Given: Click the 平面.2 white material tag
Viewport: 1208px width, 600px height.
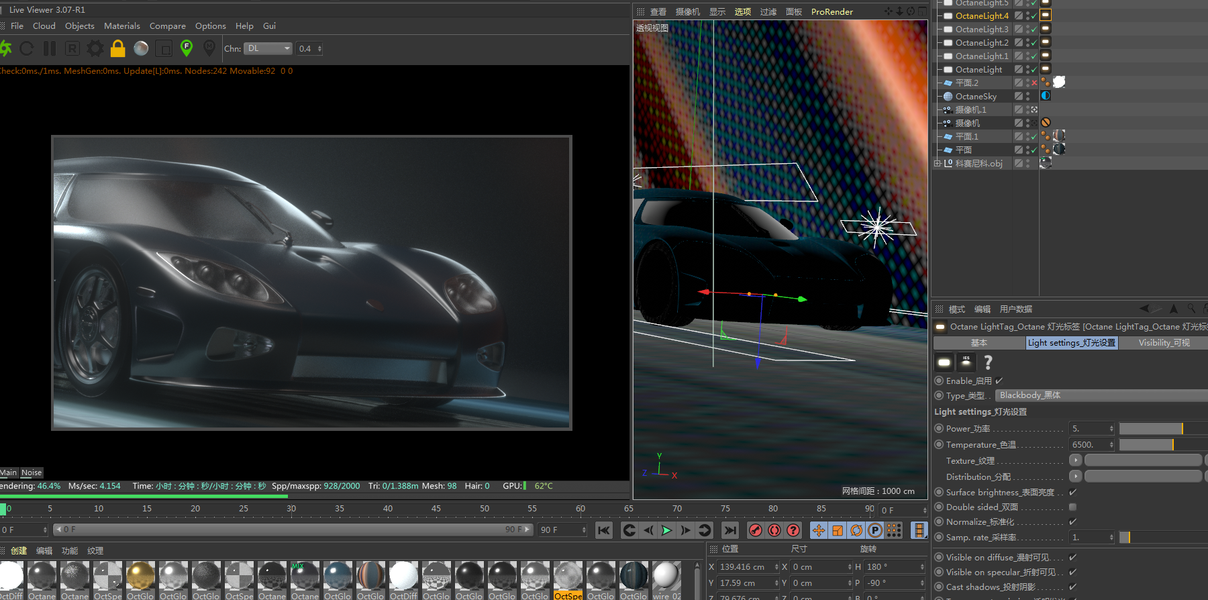Looking at the screenshot, I should click(x=1059, y=82).
